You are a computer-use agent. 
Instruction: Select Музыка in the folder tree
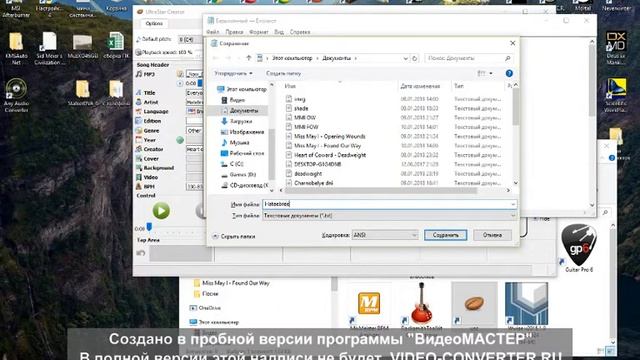coord(235,142)
